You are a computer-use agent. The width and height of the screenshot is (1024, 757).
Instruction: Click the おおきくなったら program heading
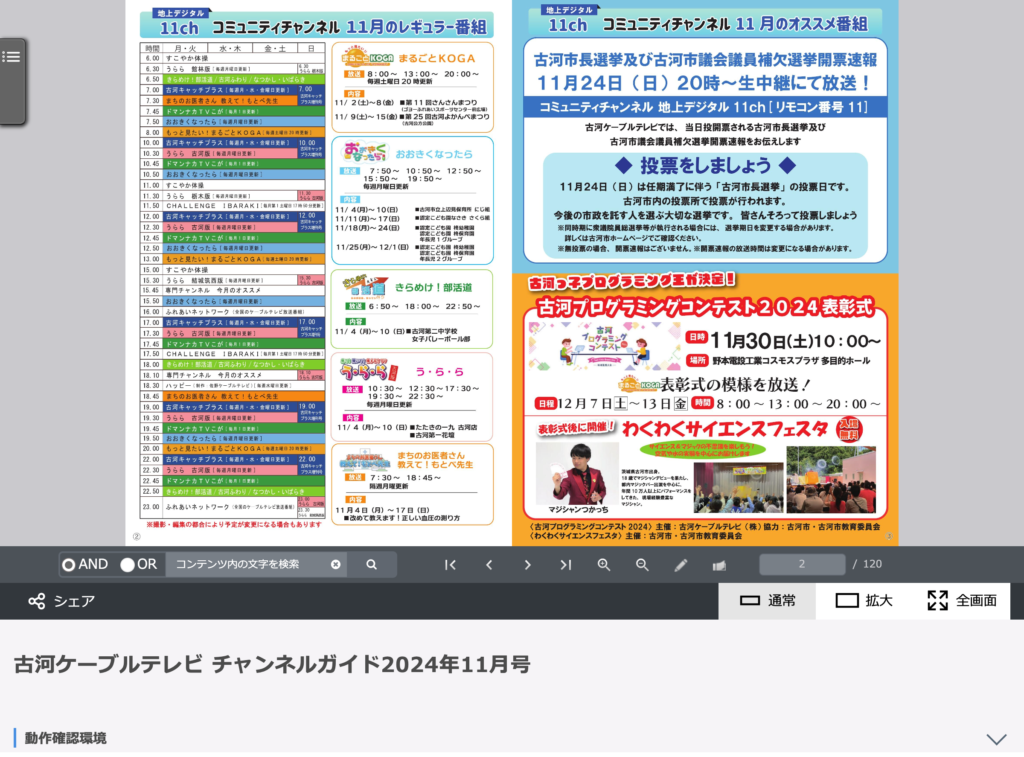tap(434, 154)
